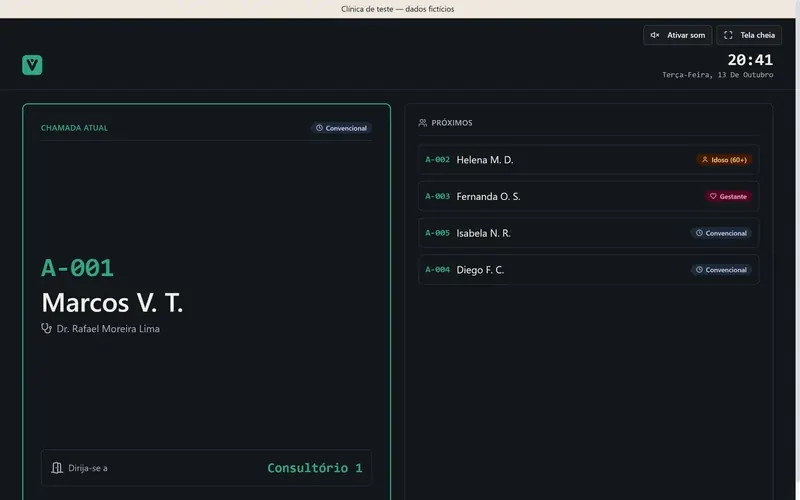Click the called patient name Marcos V. T.
The width and height of the screenshot is (800, 500).
112,303
